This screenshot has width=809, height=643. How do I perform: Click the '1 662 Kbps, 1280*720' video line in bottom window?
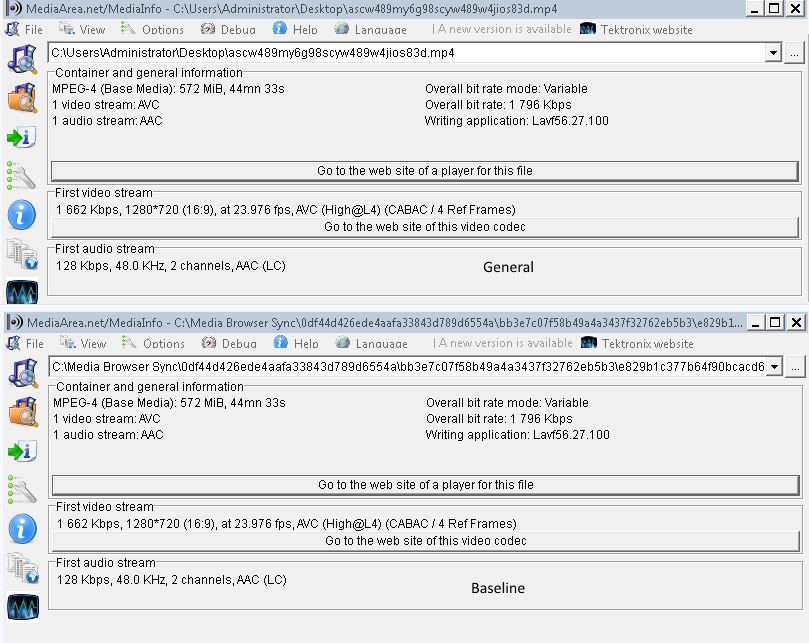287,524
